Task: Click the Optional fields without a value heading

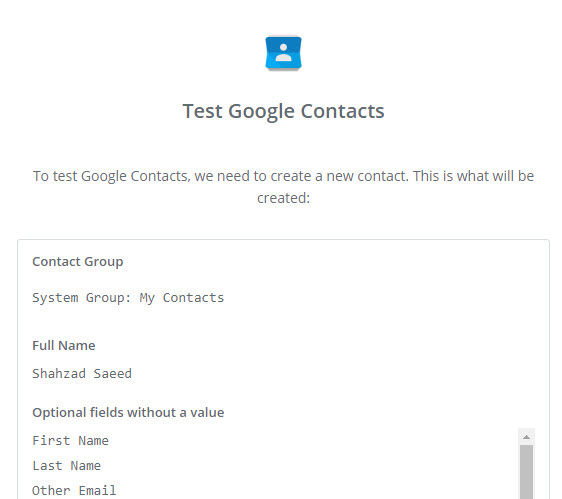Action: pyautogui.click(x=128, y=412)
